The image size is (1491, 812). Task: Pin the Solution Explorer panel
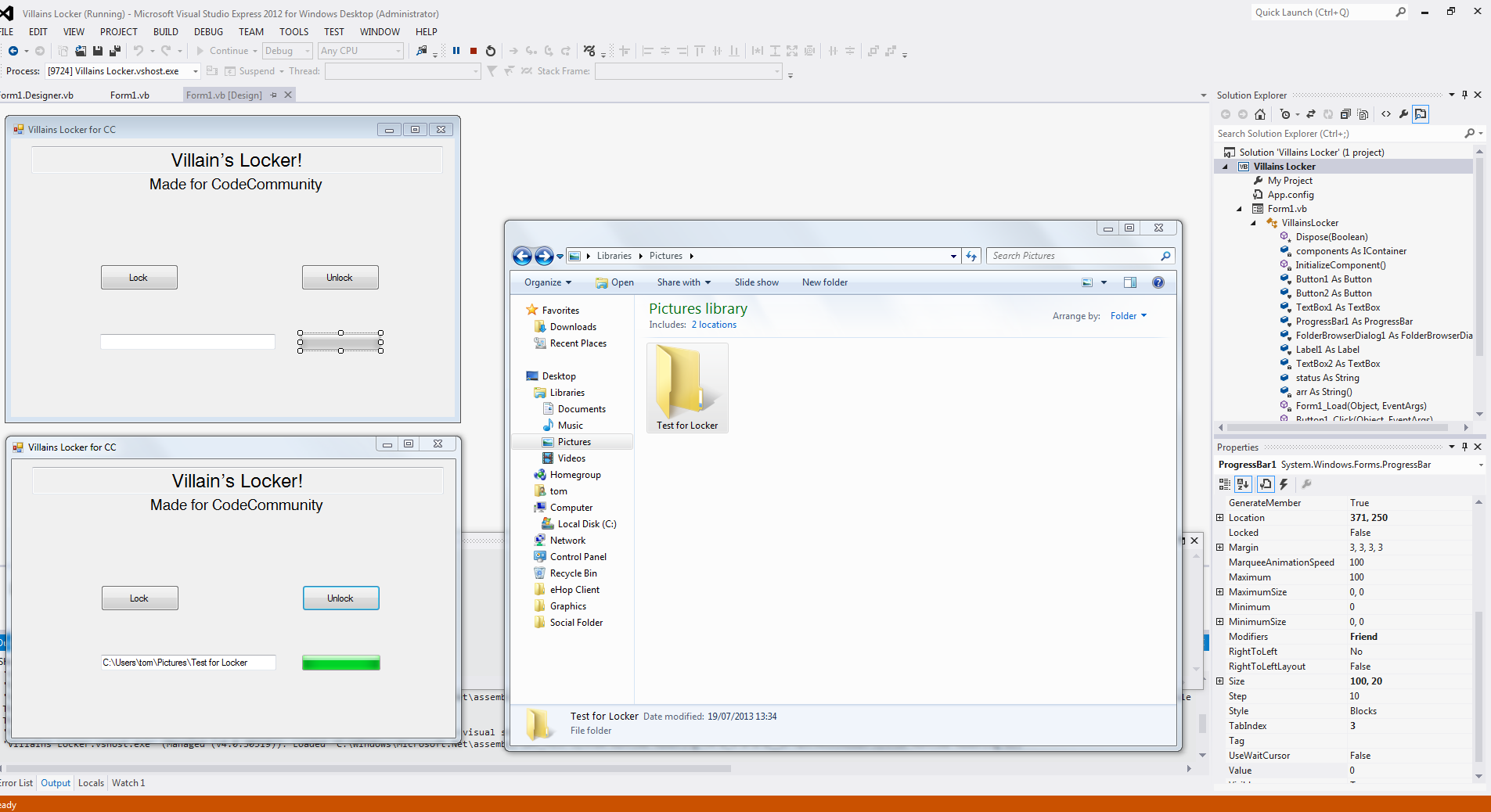point(1465,95)
